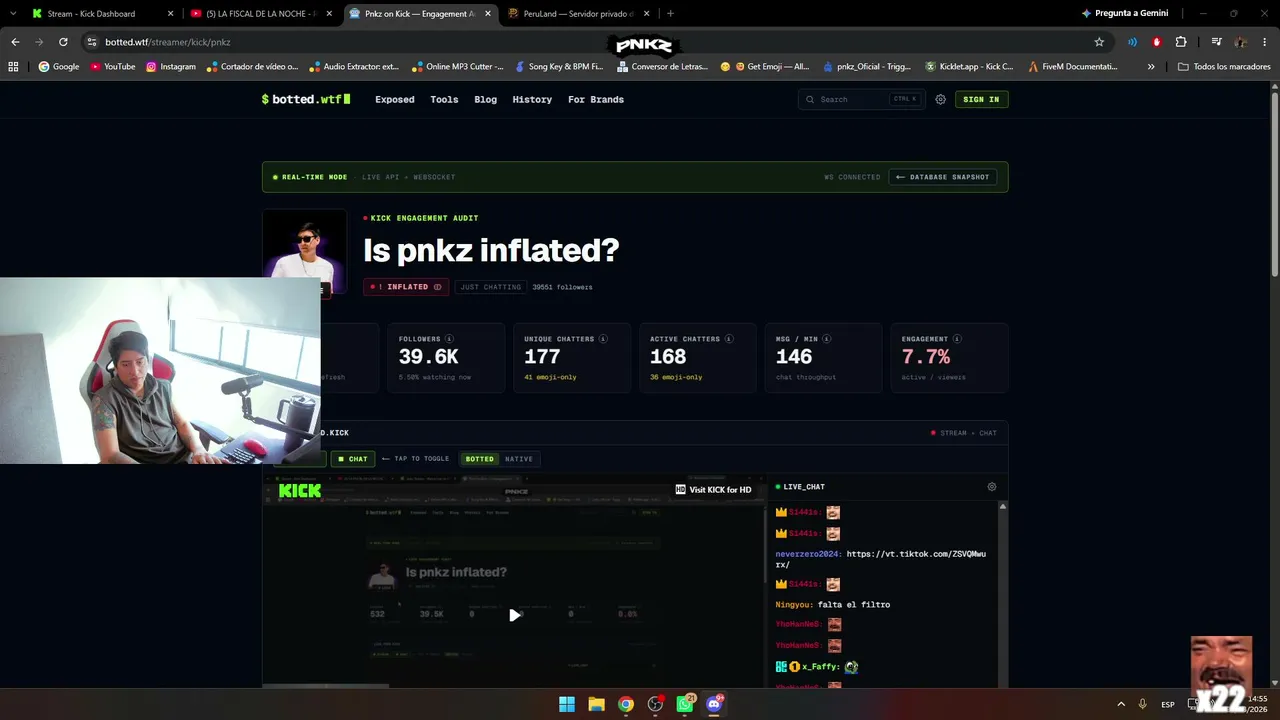Click Visit KICK for HD
Image resolution: width=1280 pixels, height=720 pixels.
click(713, 490)
